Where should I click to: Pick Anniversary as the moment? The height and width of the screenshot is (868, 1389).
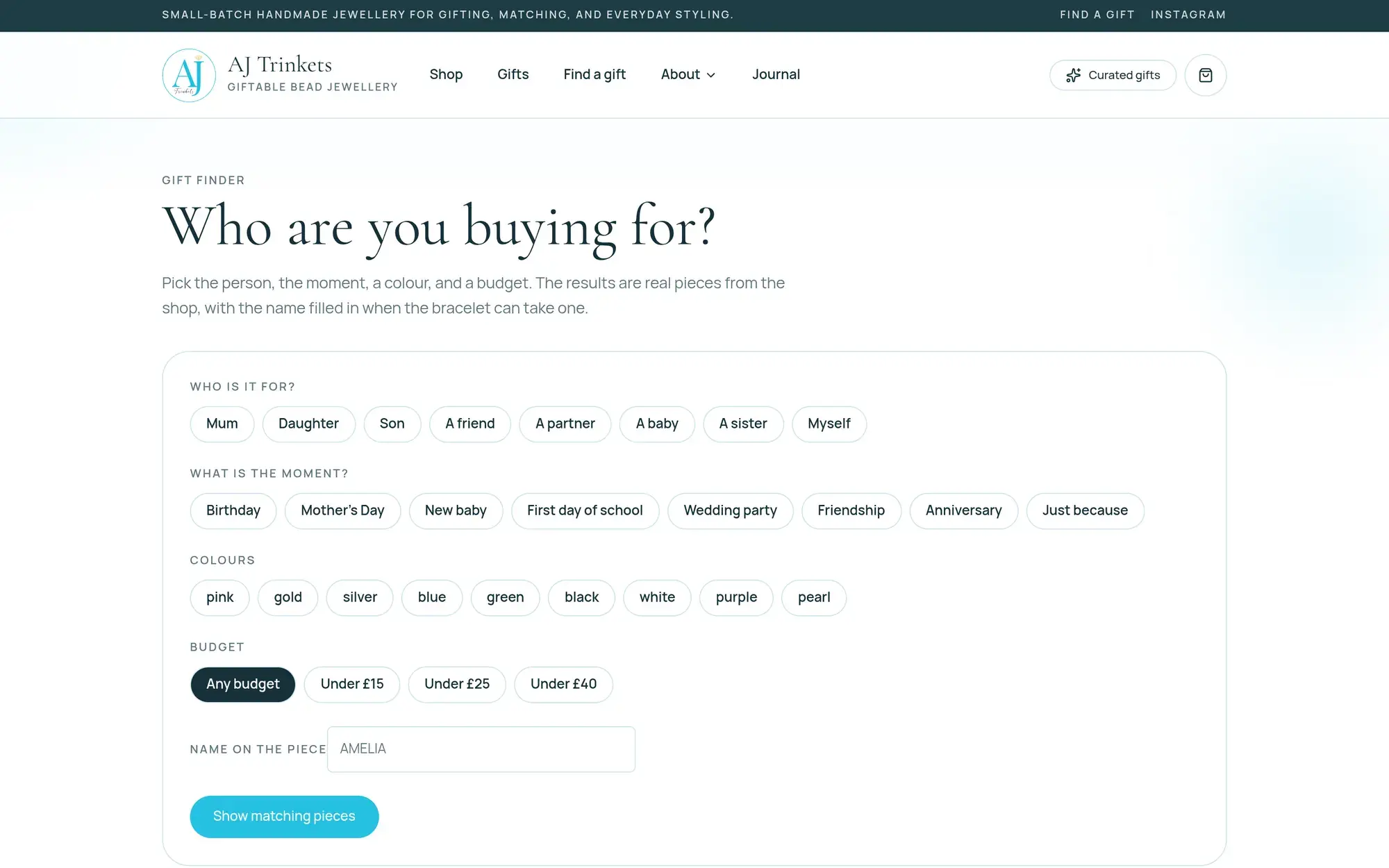pos(963,510)
